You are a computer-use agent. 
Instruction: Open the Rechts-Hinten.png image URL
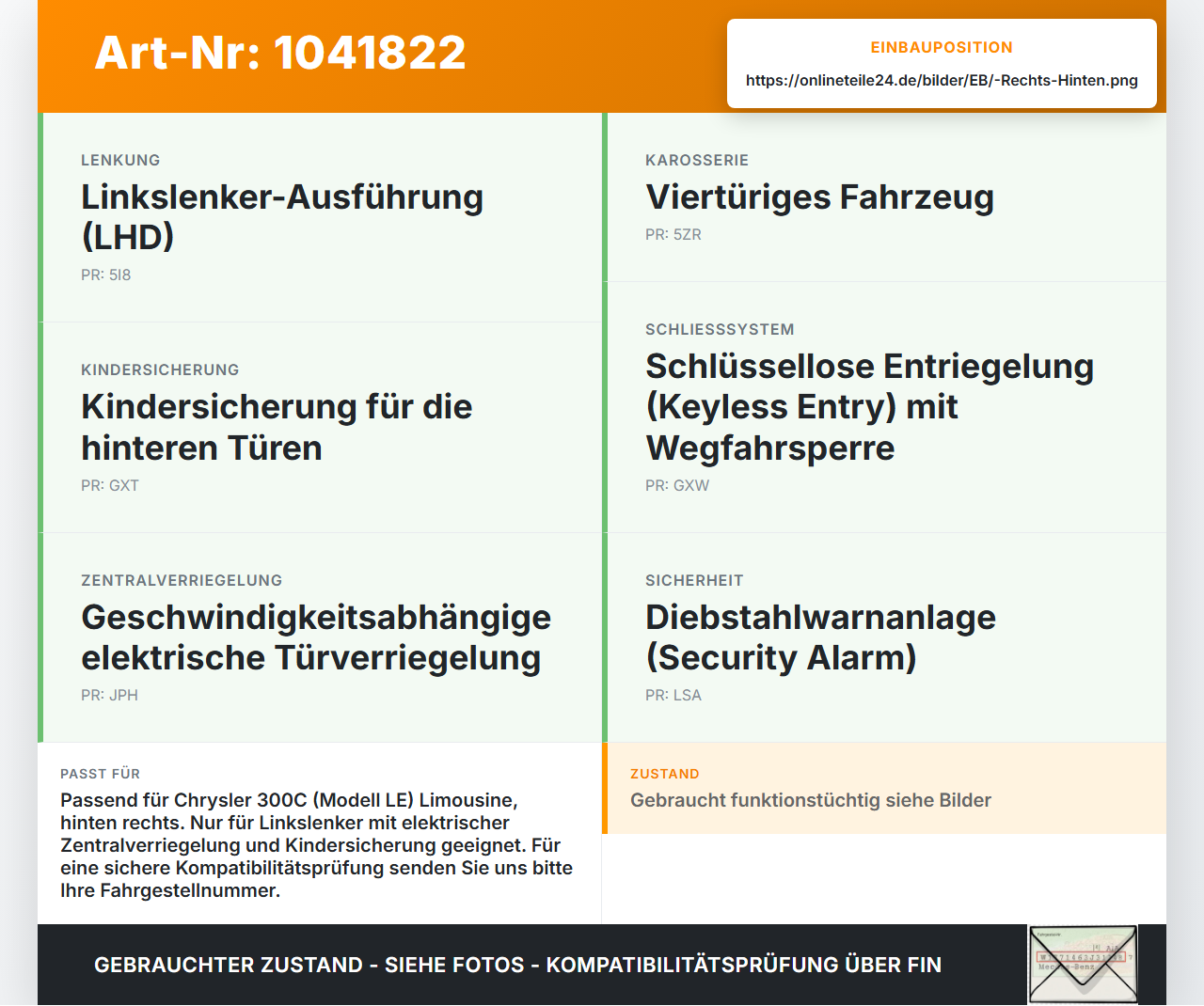[x=942, y=80]
